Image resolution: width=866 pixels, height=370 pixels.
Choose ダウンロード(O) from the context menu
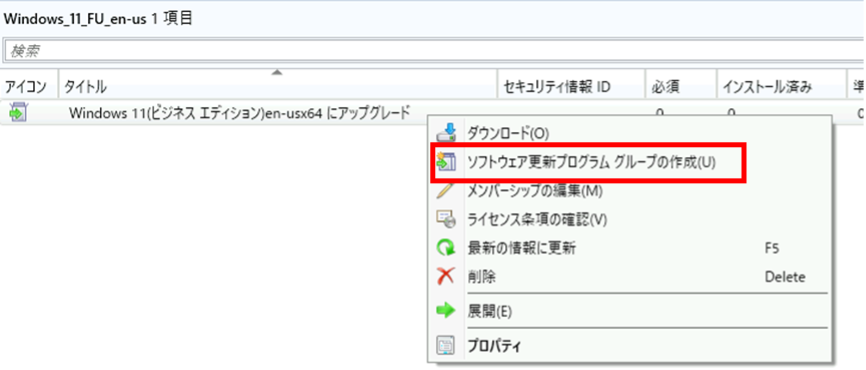pyautogui.click(x=630, y=133)
